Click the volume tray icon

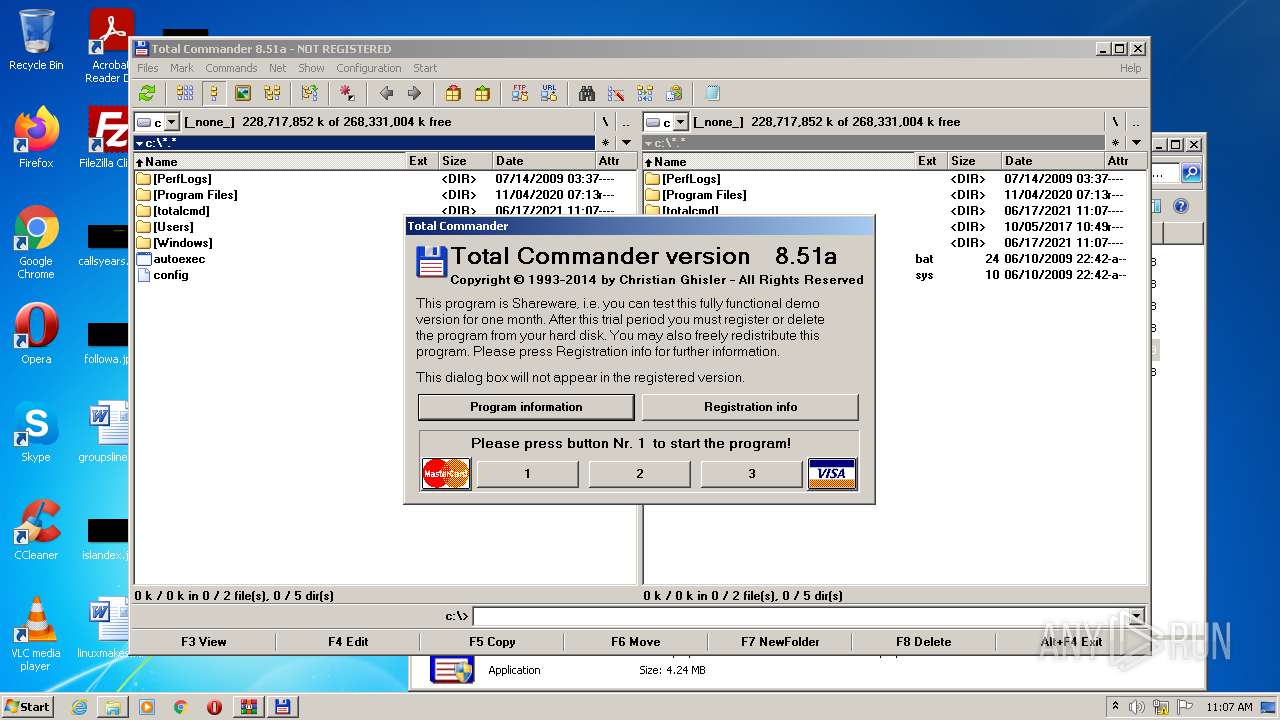(x=1137, y=707)
